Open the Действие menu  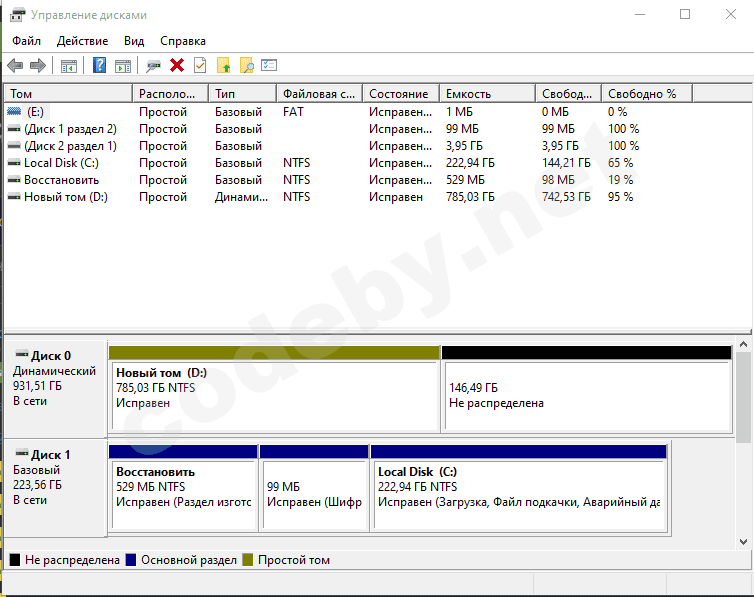(82, 41)
